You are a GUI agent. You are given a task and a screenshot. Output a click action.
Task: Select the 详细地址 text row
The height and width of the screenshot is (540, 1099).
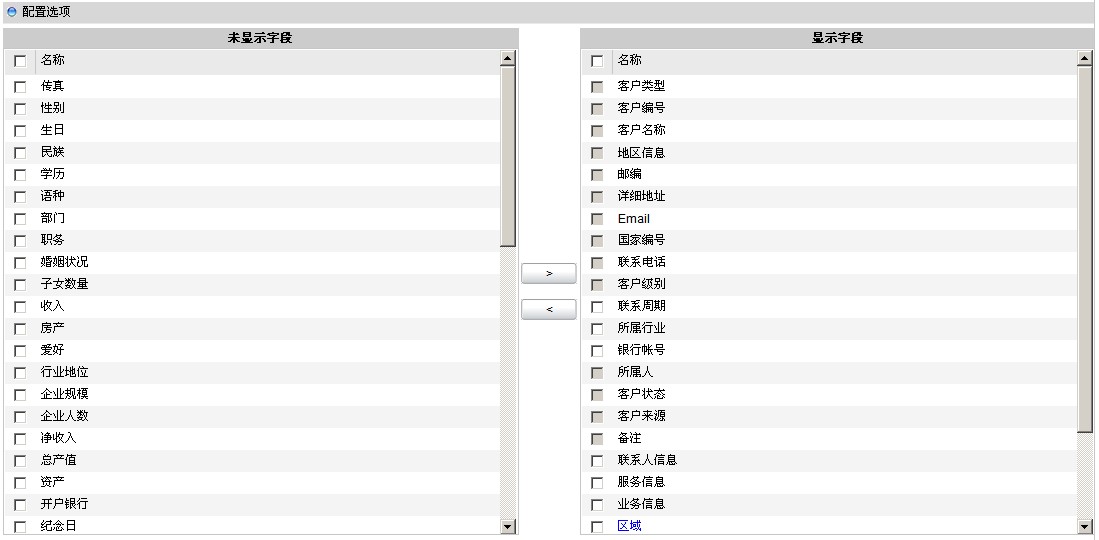tap(641, 196)
